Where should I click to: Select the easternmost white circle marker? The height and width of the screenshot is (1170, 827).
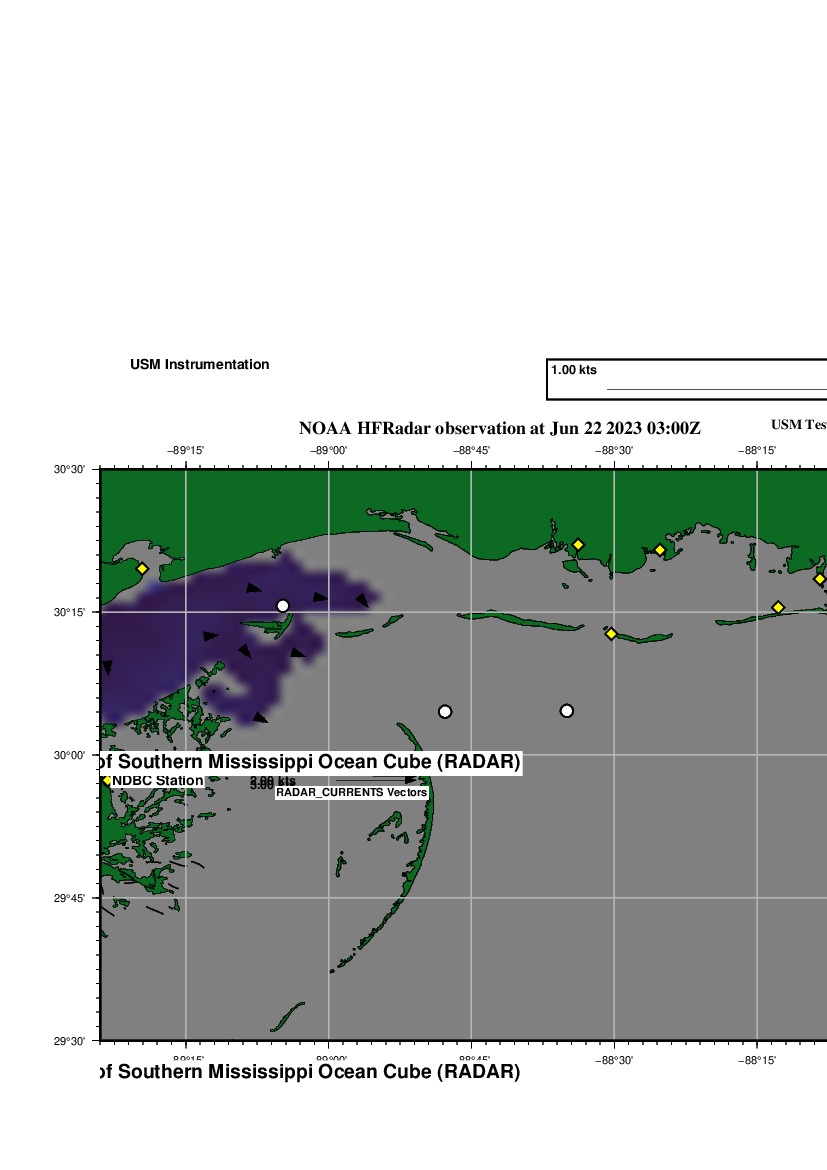[x=566, y=711]
